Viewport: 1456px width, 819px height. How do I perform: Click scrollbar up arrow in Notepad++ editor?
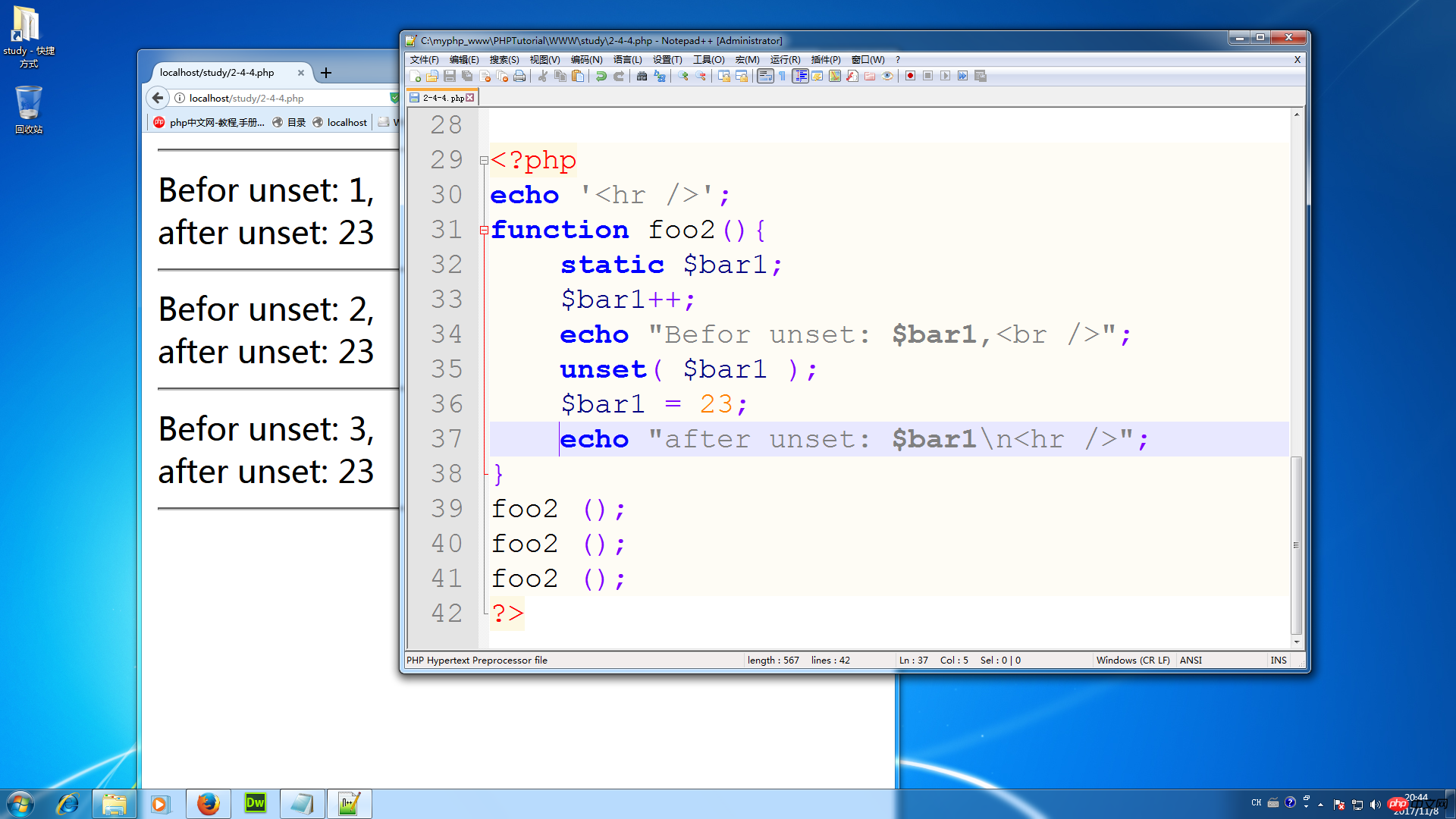coord(1296,115)
